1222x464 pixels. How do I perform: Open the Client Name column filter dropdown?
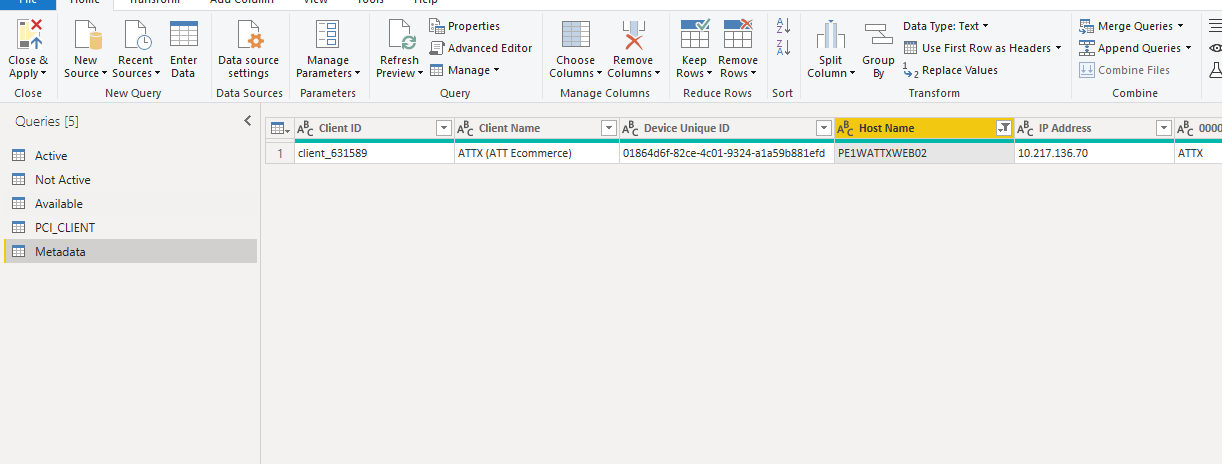pyautogui.click(x=608, y=128)
